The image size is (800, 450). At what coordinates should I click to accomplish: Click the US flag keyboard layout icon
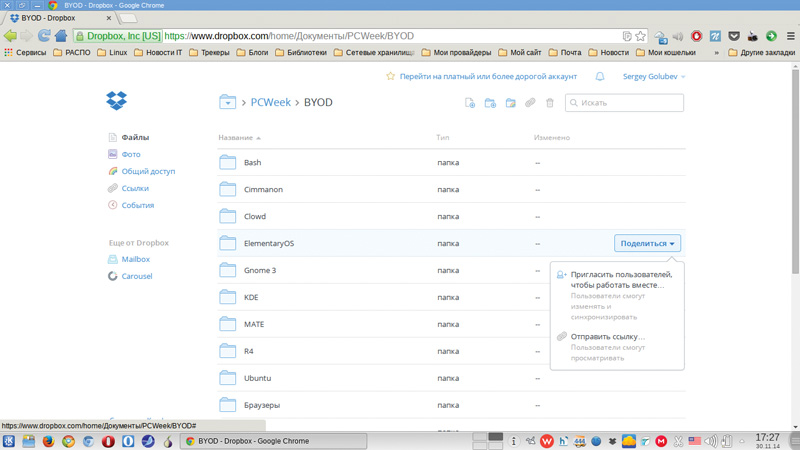[694, 441]
